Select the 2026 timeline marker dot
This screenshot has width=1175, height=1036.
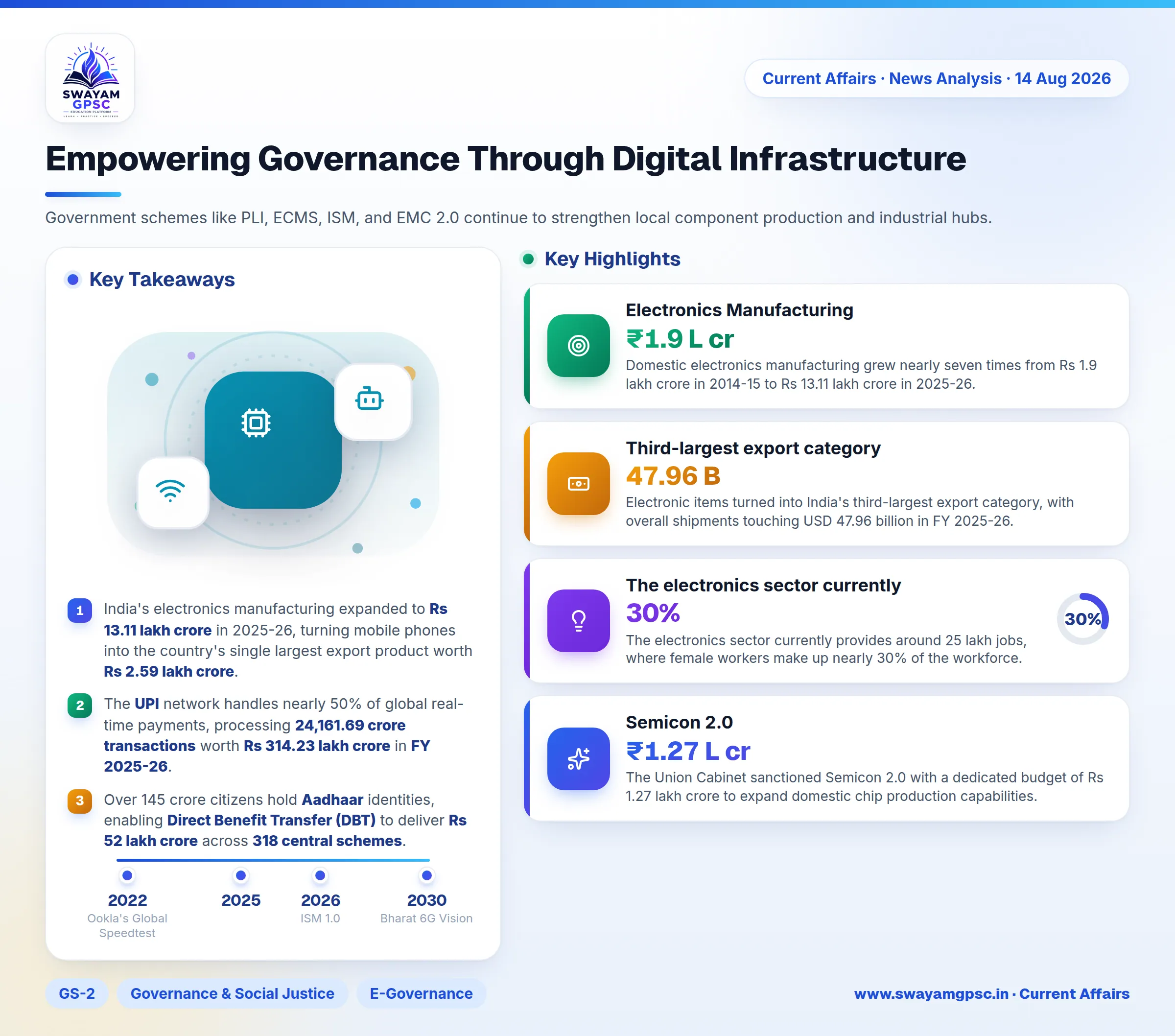click(320, 875)
